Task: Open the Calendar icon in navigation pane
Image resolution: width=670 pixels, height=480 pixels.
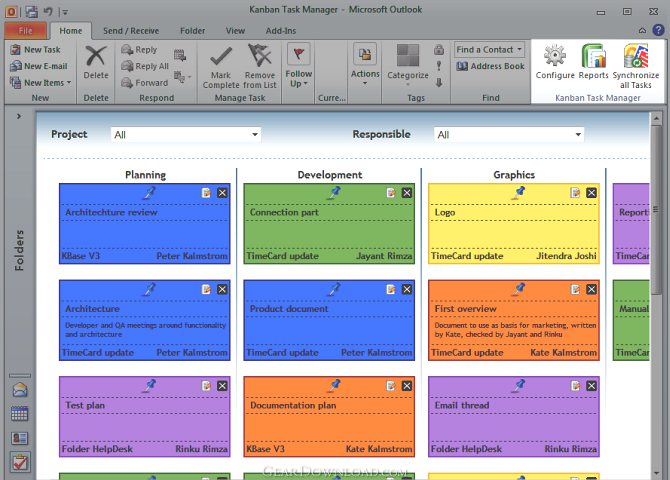Action: [x=20, y=414]
